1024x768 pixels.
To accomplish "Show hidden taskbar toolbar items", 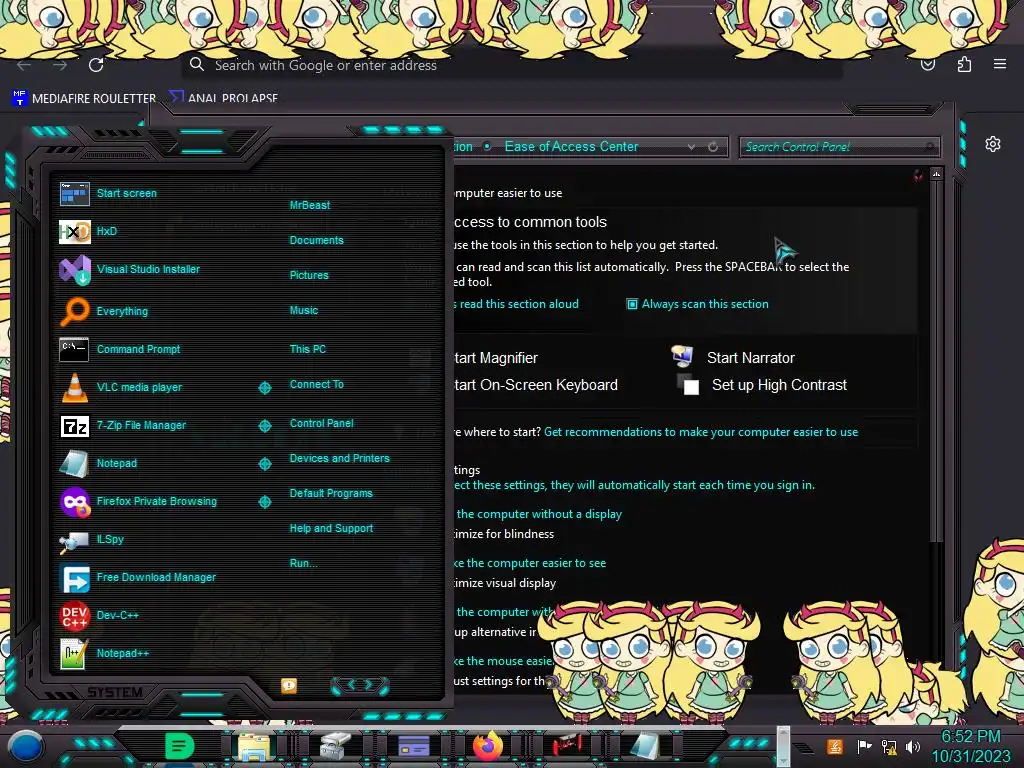I will pos(783,745).
